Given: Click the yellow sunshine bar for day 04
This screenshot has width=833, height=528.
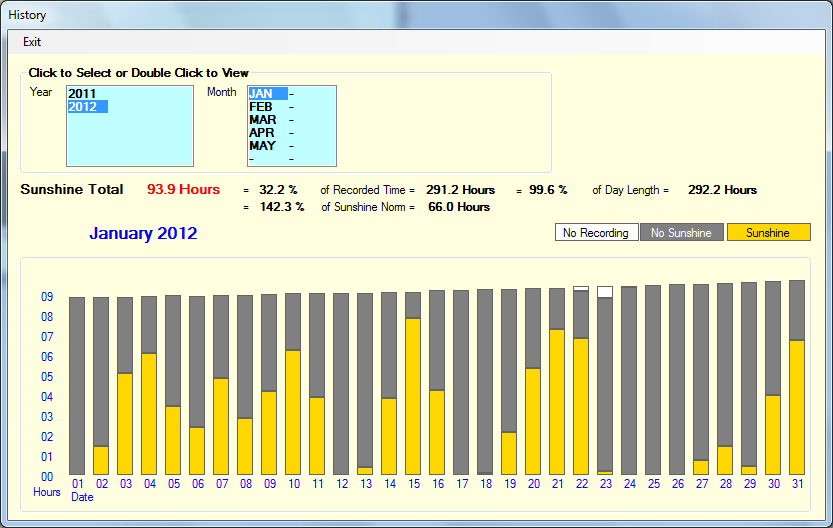Looking at the screenshot, I should 149,413.
